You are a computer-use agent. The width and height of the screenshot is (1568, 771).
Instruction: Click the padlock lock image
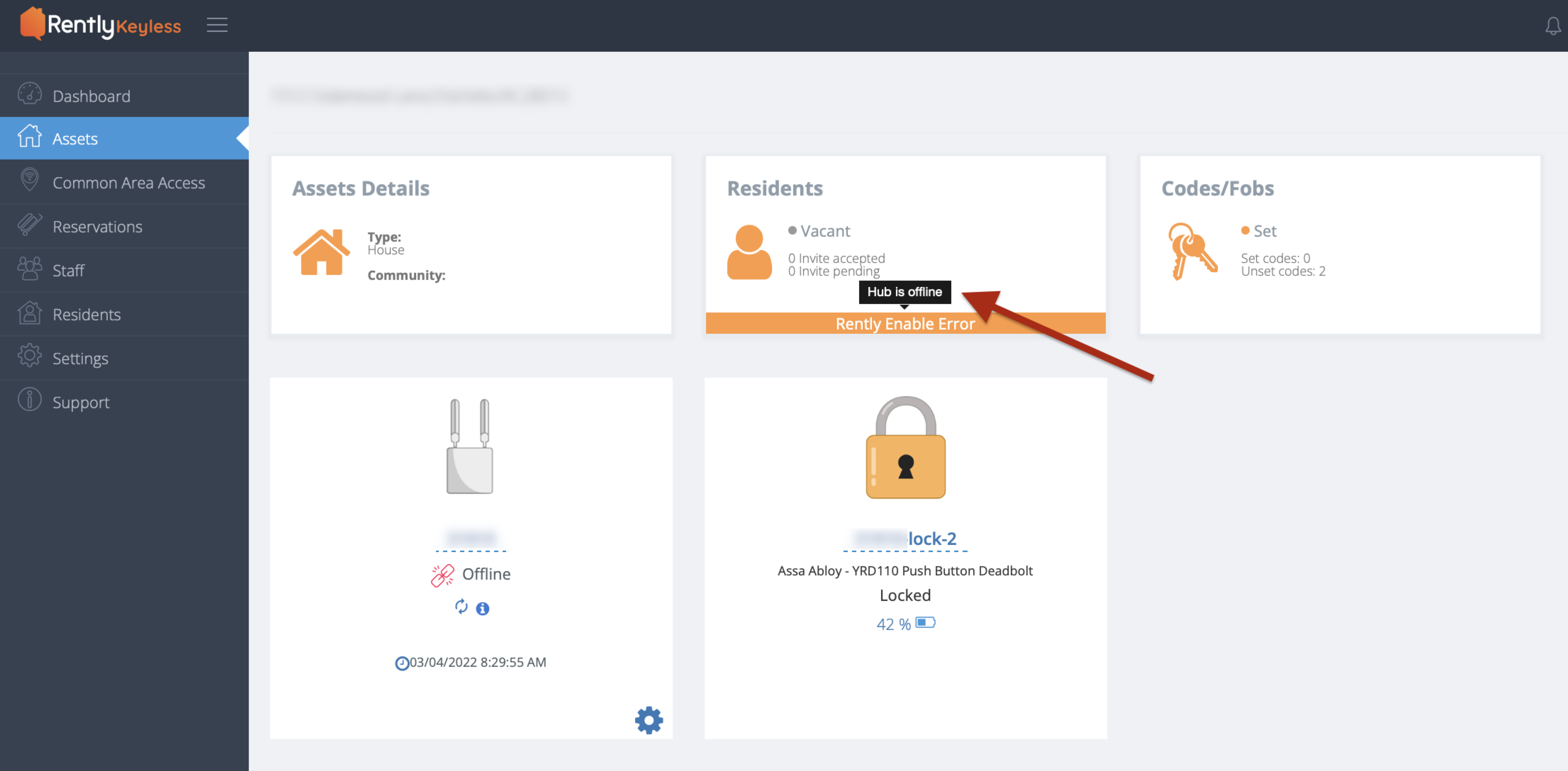905,447
